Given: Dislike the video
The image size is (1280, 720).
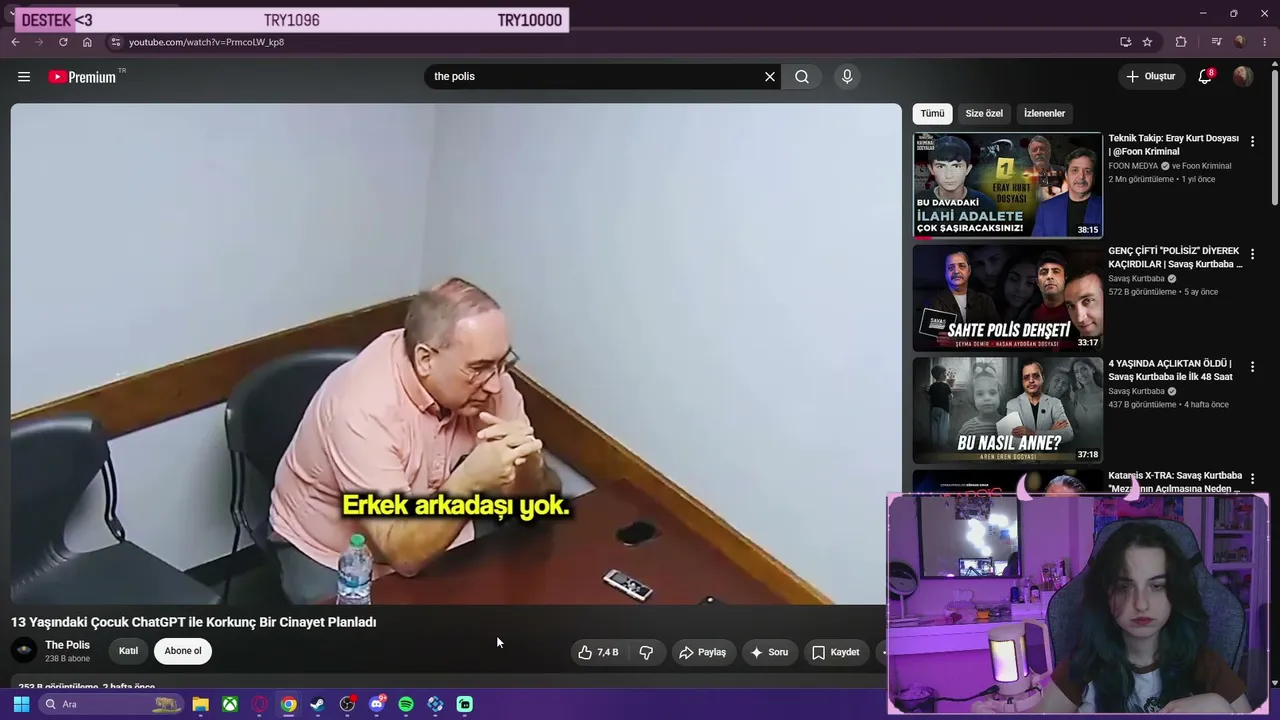Looking at the screenshot, I should pyautogui.click(x=646, y=652).
